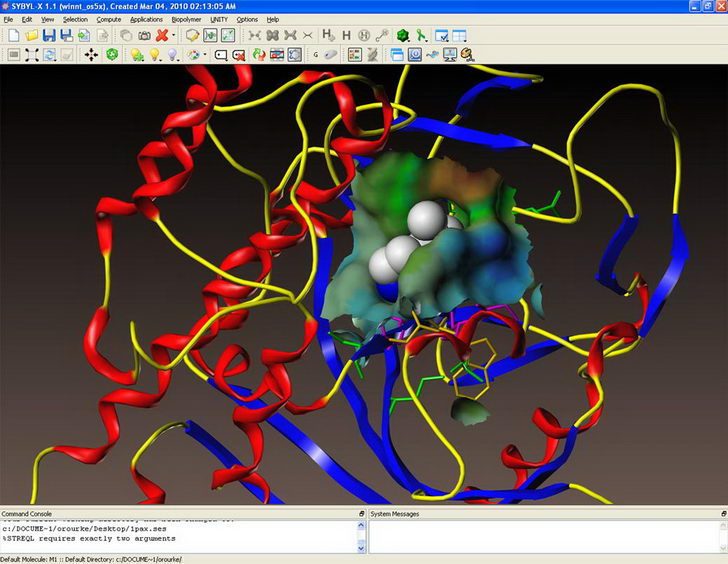
Task: Open the color wheel dropdown arrow
Action: pos(205,56)
